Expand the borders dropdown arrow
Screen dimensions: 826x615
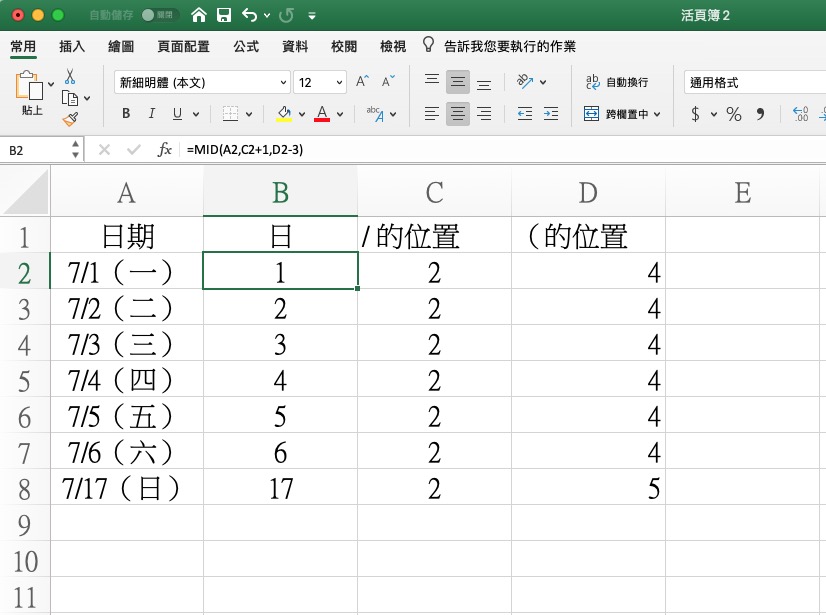(x=249, y=114)
